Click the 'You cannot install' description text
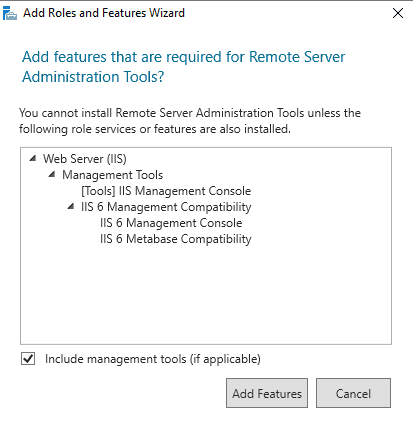413x434 pixels. [x=190, y=121]
